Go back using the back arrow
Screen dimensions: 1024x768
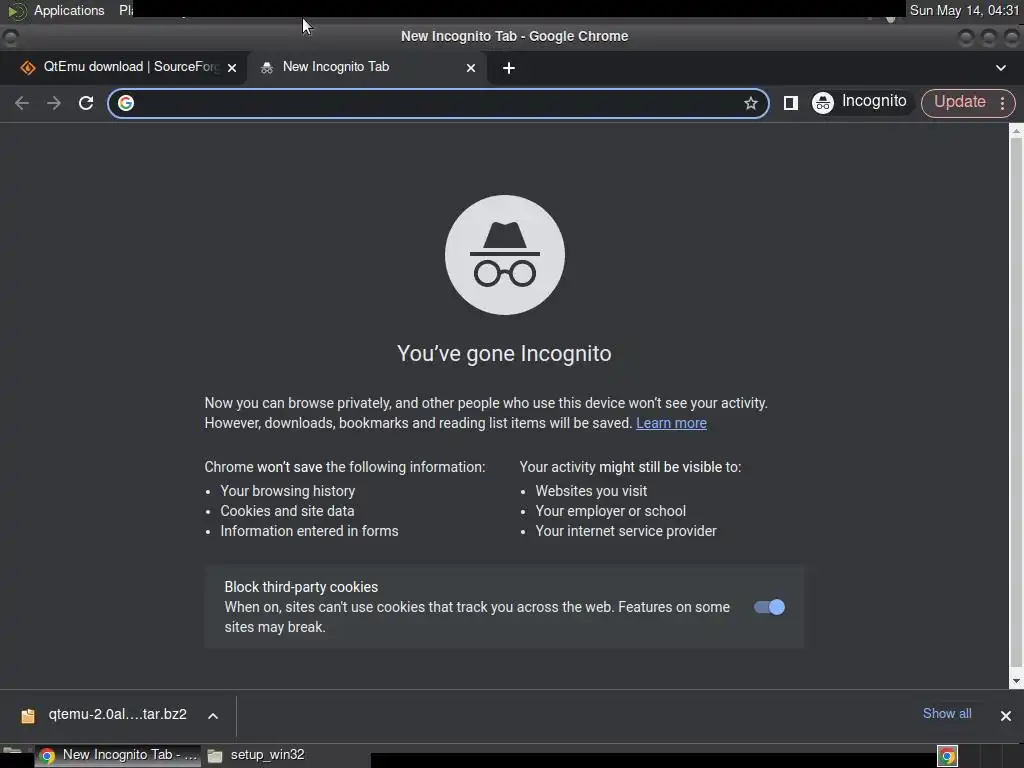pos(22,103)
